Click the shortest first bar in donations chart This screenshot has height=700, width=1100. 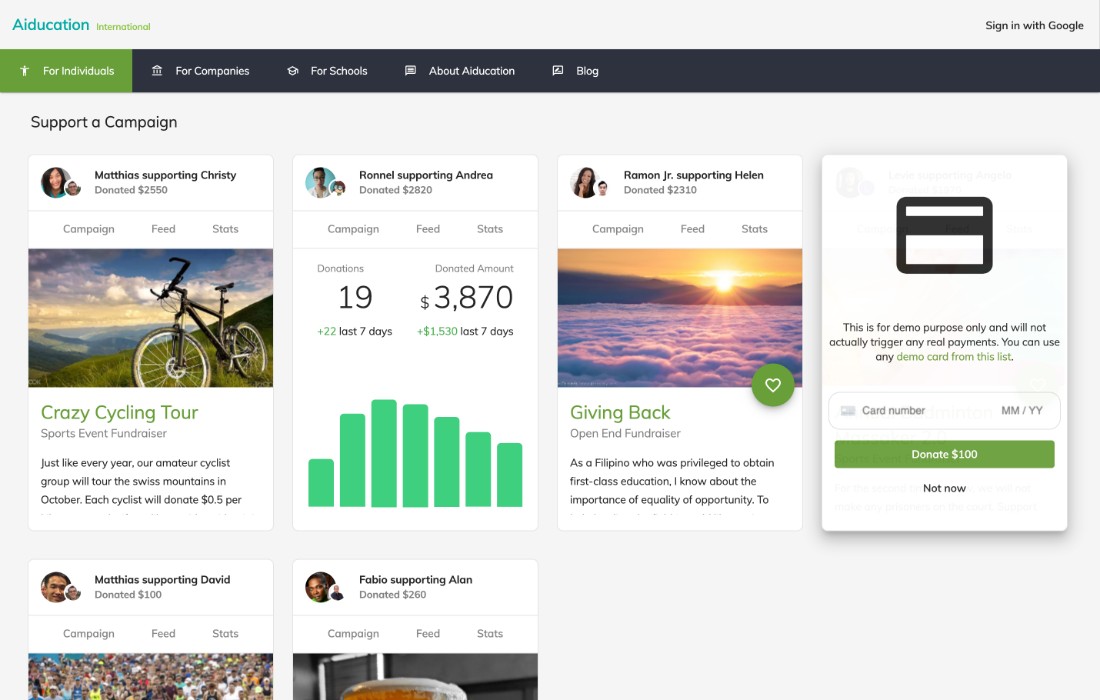(321, 483)
